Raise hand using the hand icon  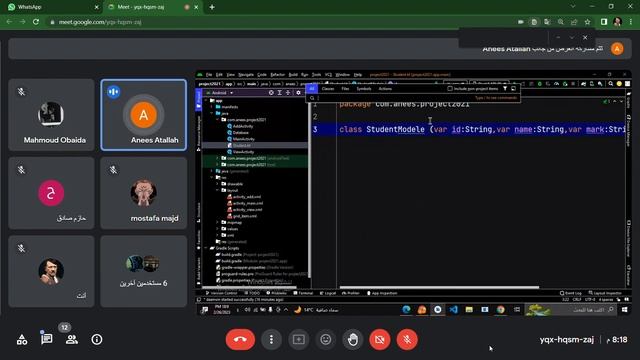[353, 339]
